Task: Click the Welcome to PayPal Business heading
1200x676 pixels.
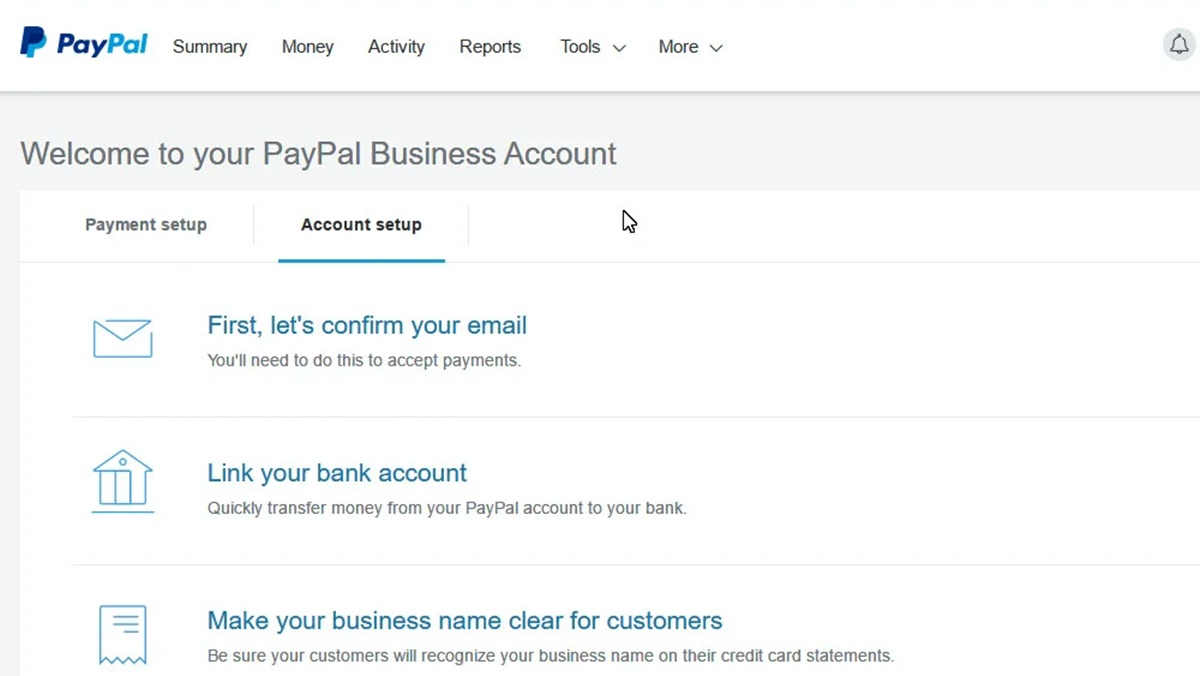Action: [318, 154]
